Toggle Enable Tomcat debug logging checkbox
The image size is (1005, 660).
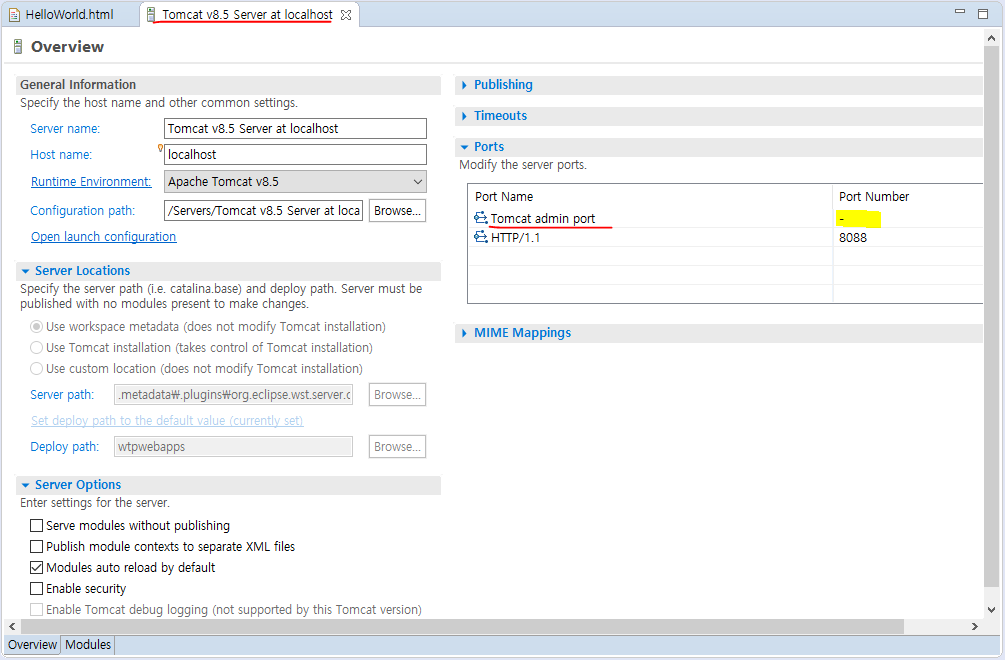37,609
